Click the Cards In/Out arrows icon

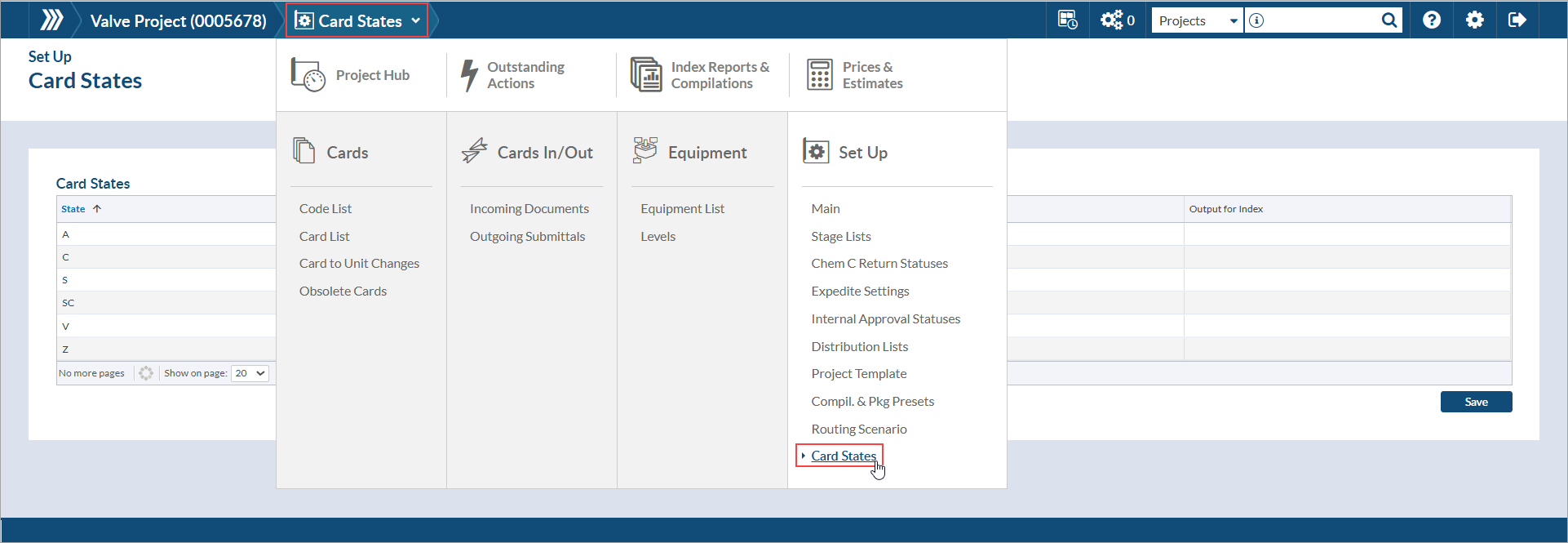pyautogui.click(x=474, y=151)
